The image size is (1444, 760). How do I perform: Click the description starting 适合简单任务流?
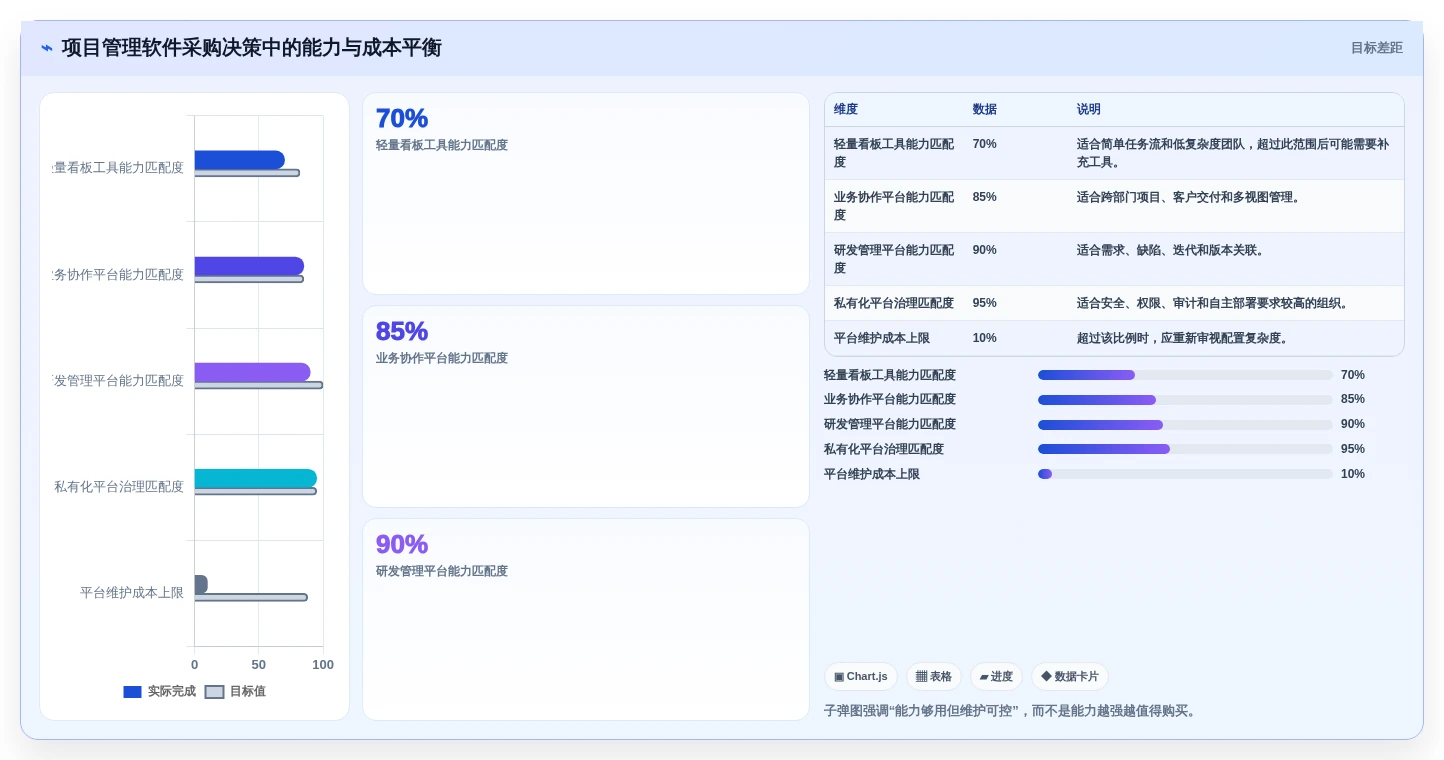pyautogui.click(x=1233, y=153)
